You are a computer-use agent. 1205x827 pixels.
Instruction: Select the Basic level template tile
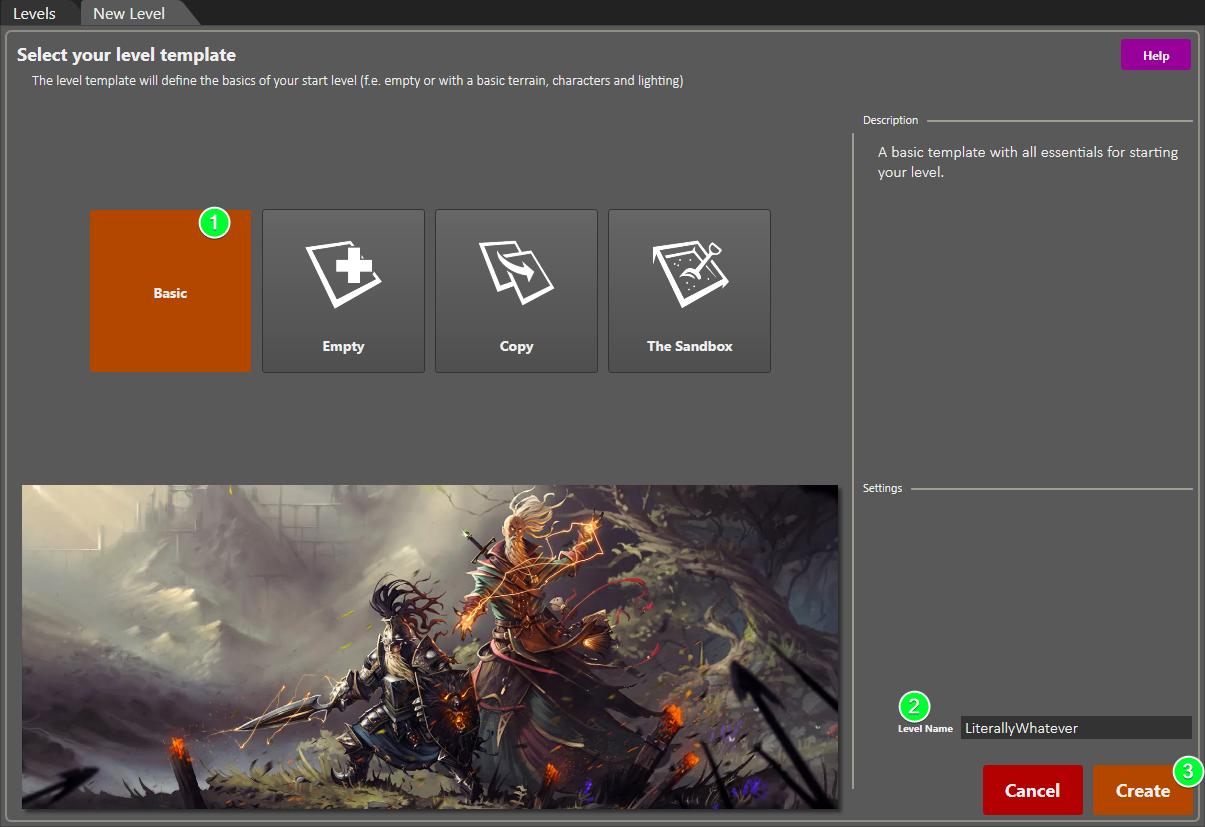pos(170,290)
